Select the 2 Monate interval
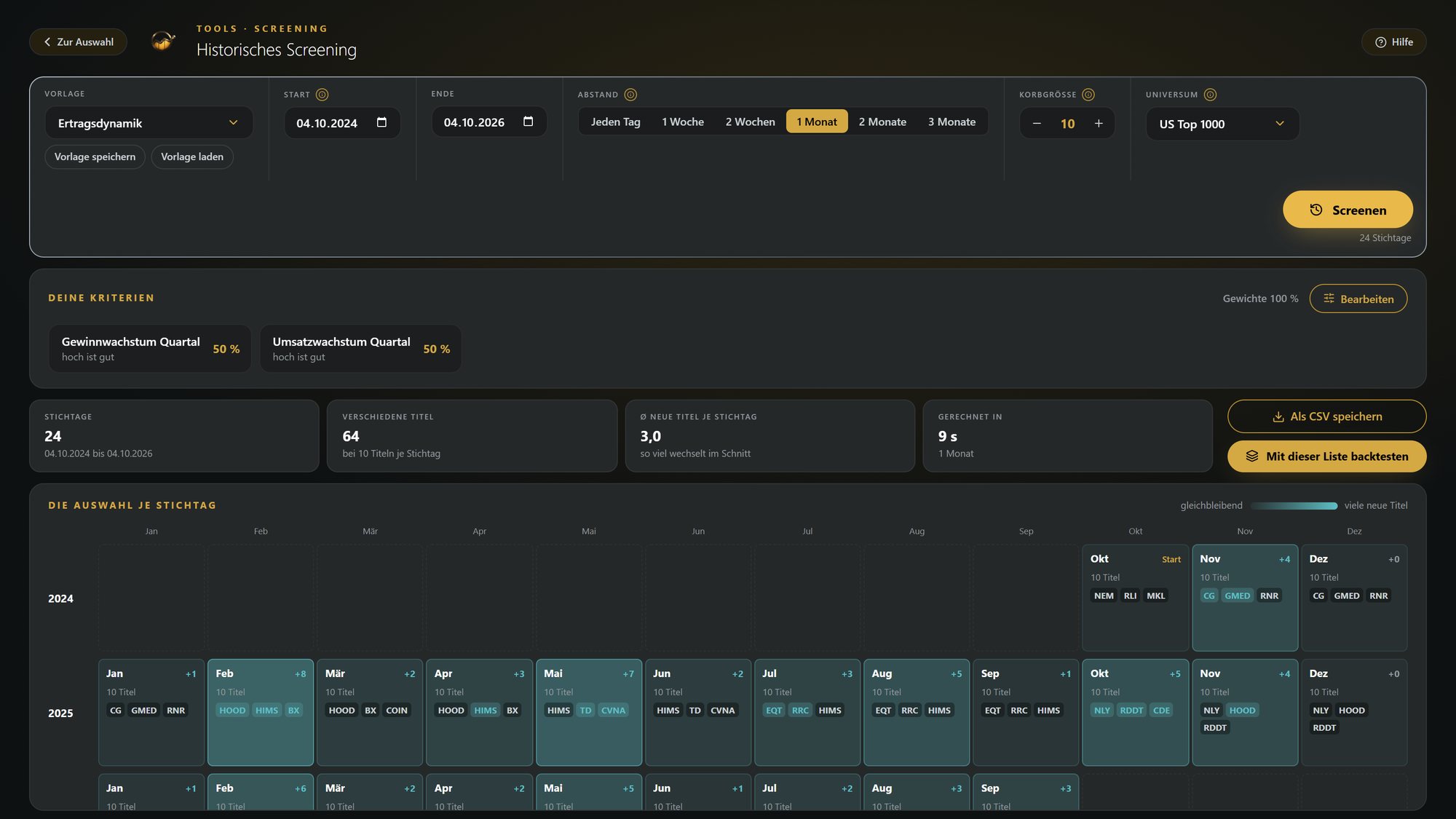Screen dimensions: 1456x819 coord(882,122)
